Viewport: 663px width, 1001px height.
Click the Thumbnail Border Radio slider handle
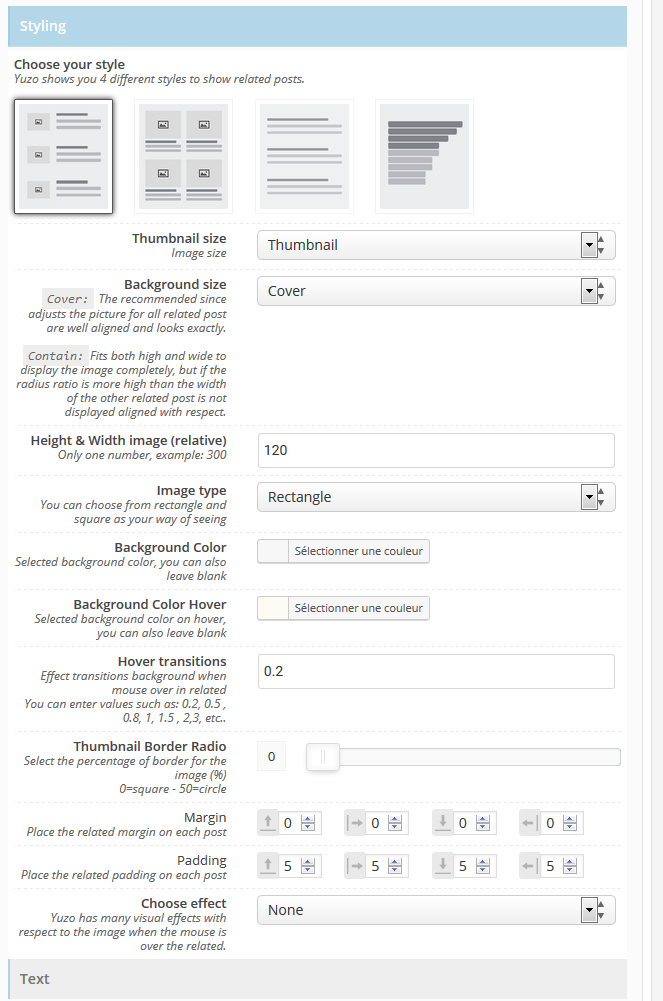[x=323, y=757]
